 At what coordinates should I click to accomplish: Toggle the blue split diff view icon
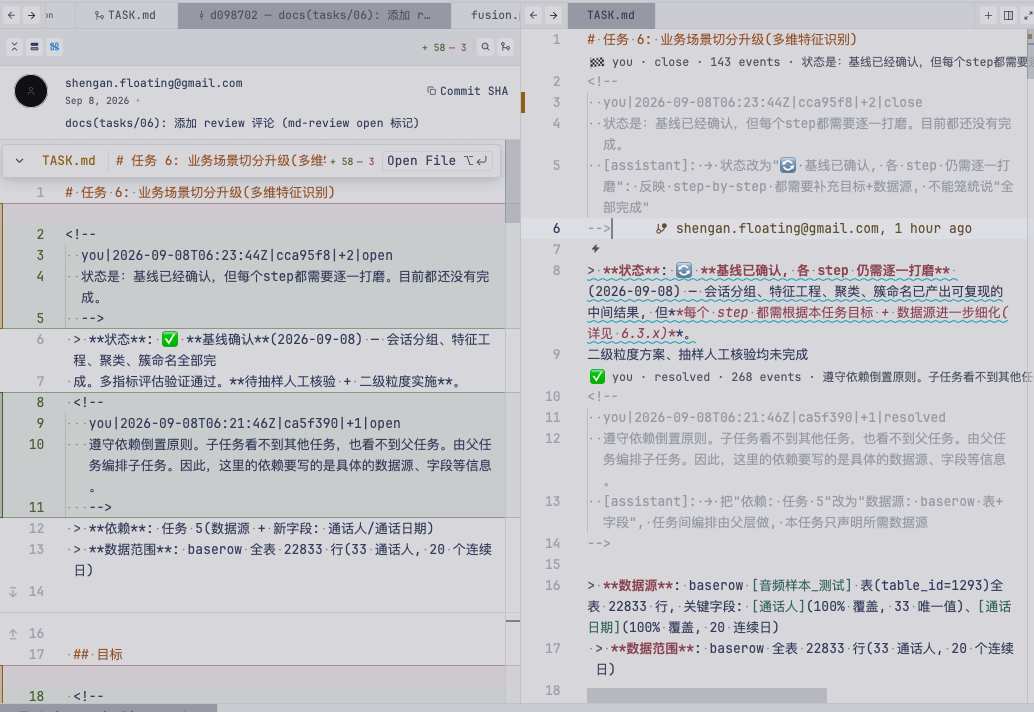tap(54, 47)
